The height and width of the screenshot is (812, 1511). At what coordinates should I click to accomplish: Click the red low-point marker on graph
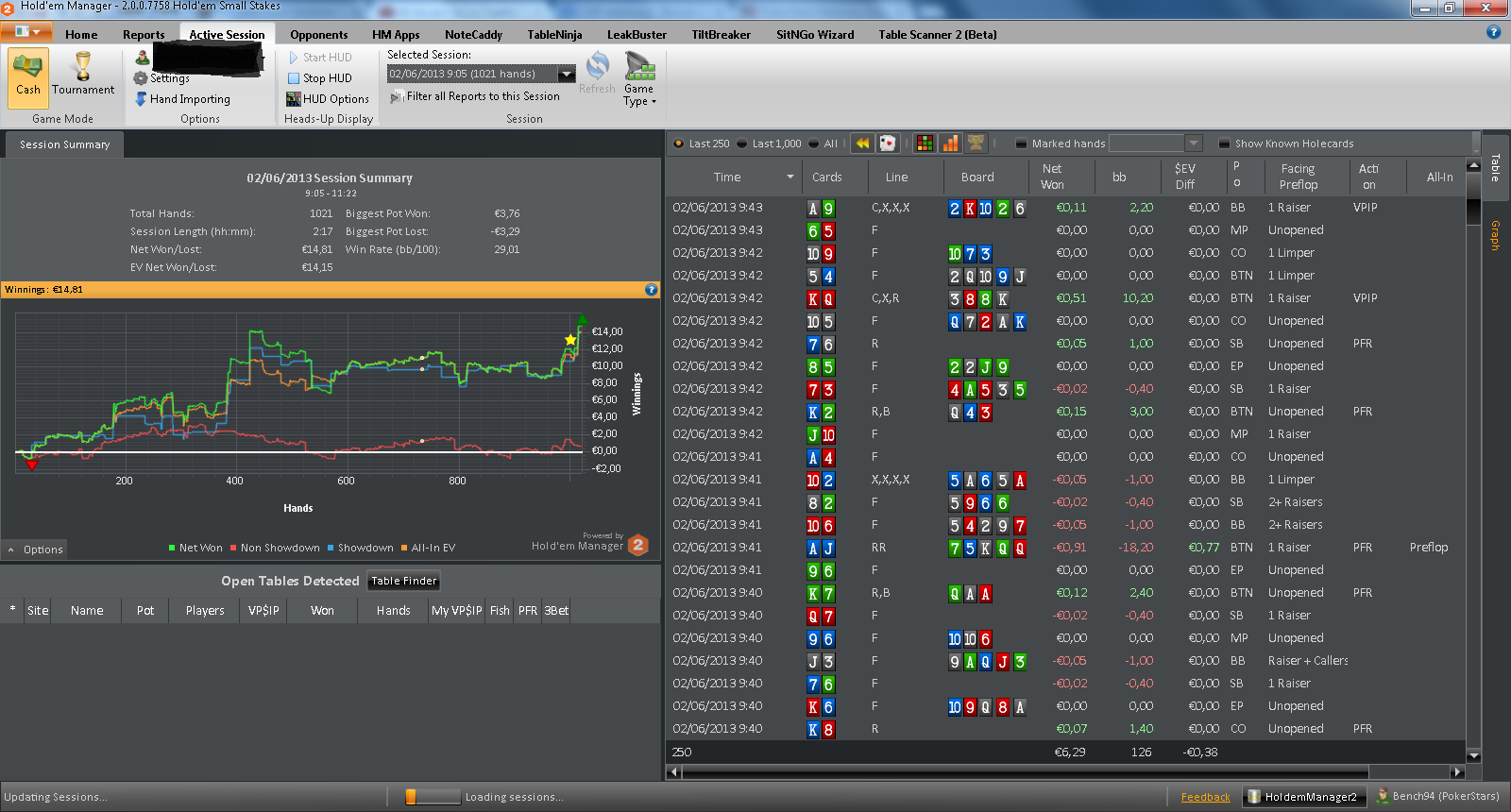[31, 465]
